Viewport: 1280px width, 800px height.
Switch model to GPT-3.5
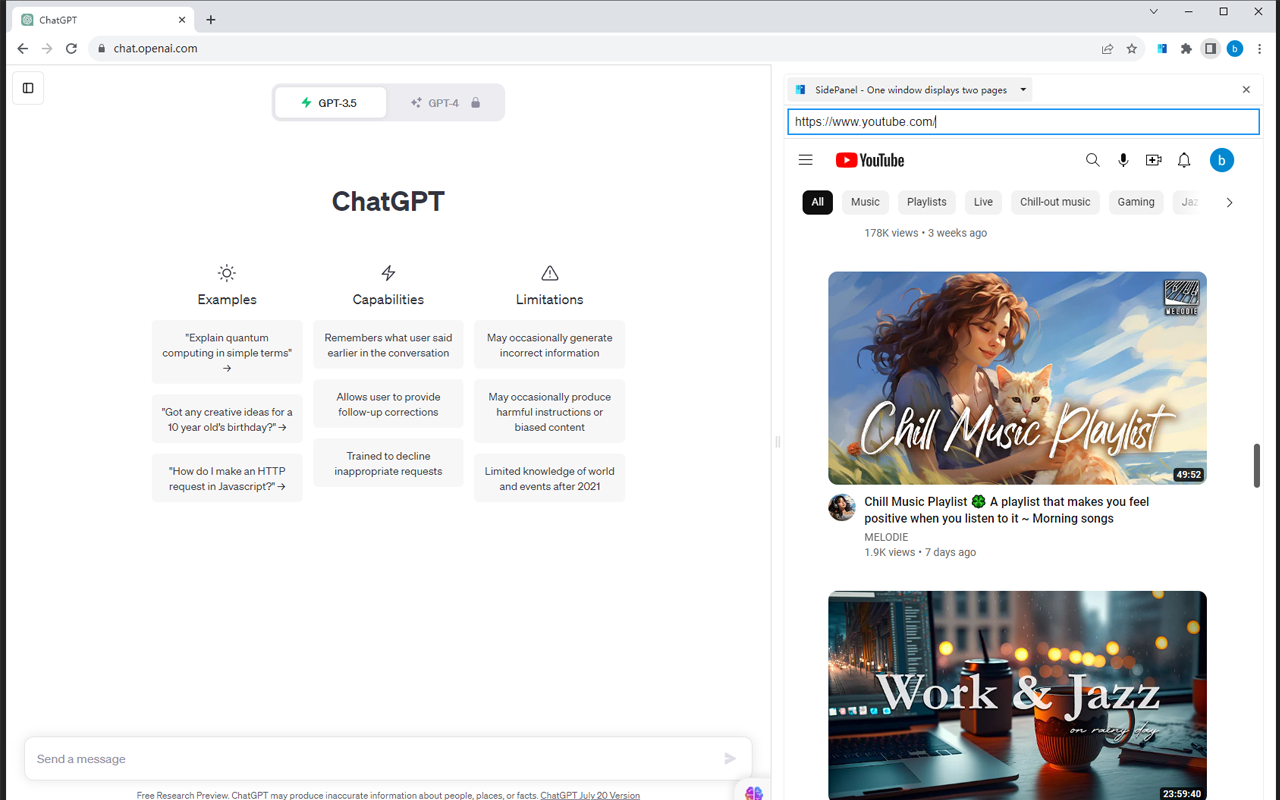click(x=330, y=103)
